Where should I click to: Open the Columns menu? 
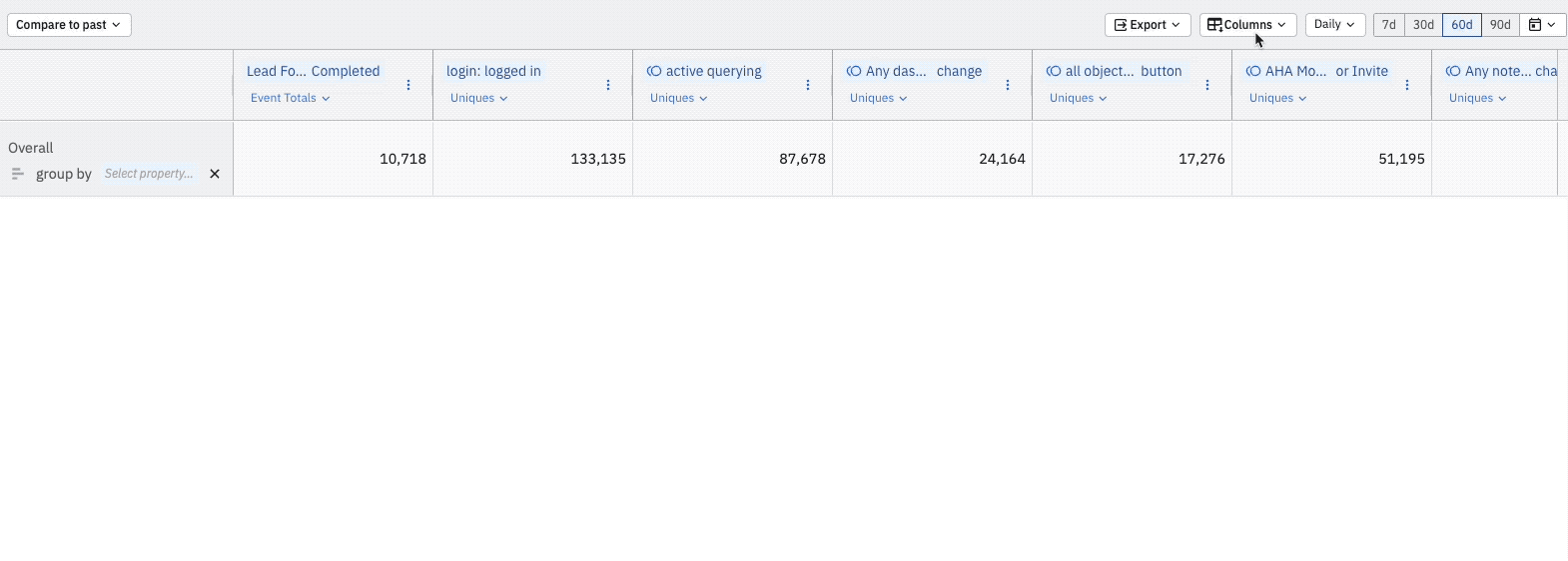(1247, 25)
